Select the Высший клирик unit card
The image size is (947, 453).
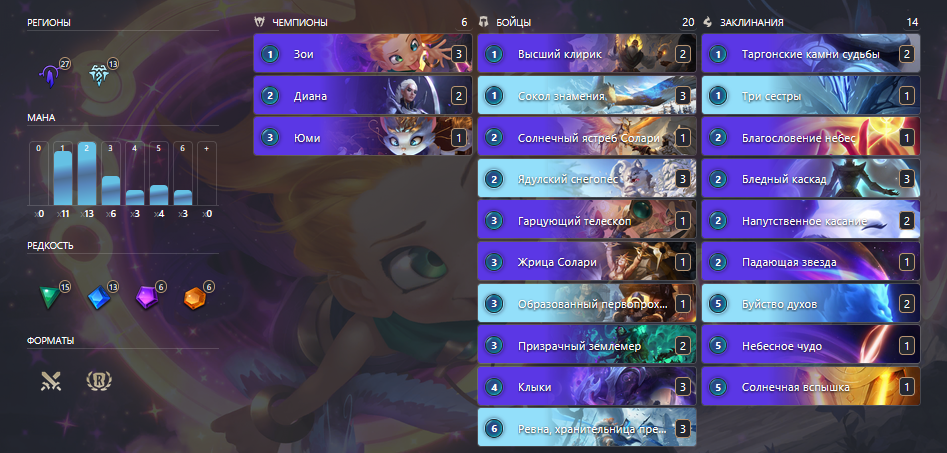[x=586, y=54]
